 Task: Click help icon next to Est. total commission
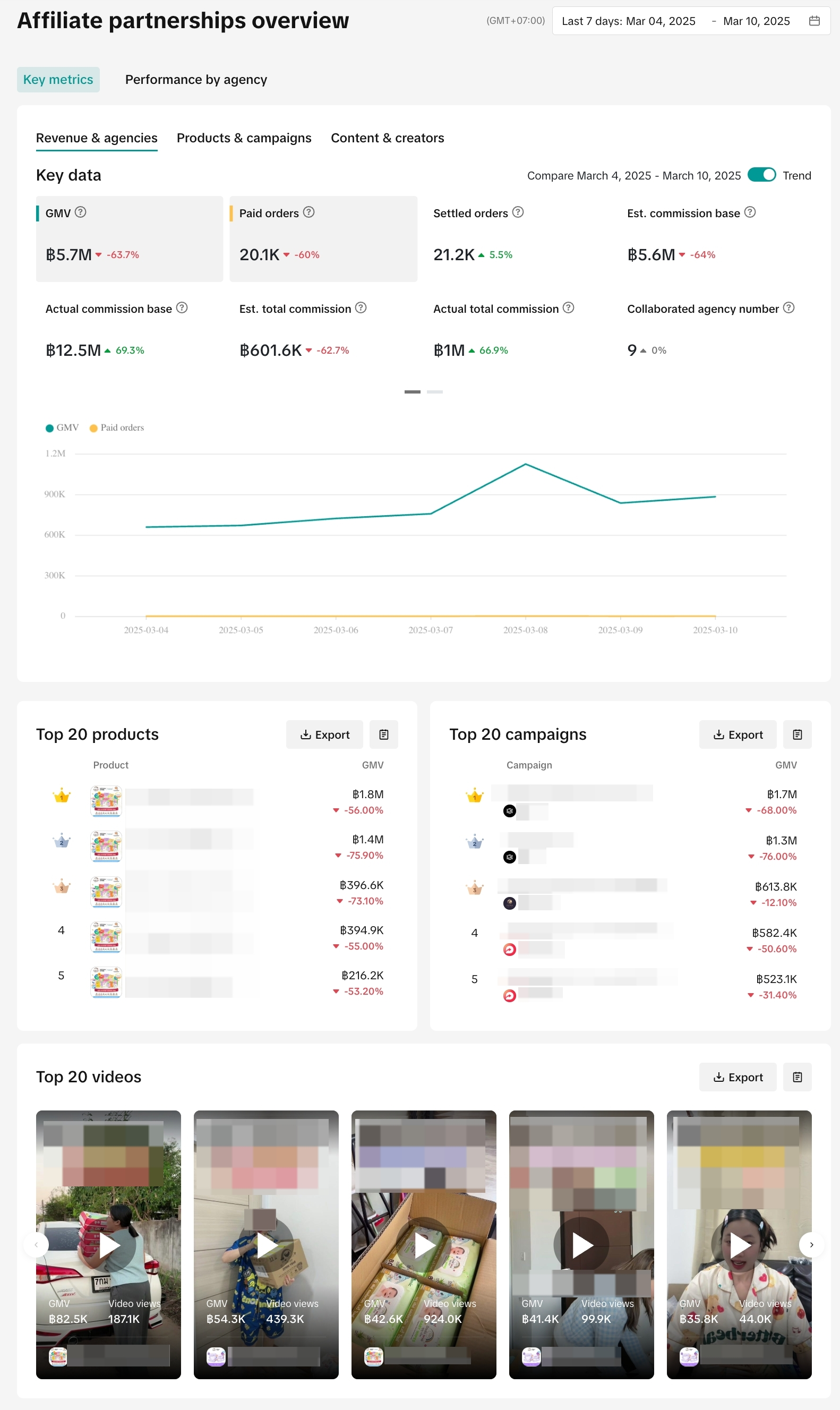361,308
